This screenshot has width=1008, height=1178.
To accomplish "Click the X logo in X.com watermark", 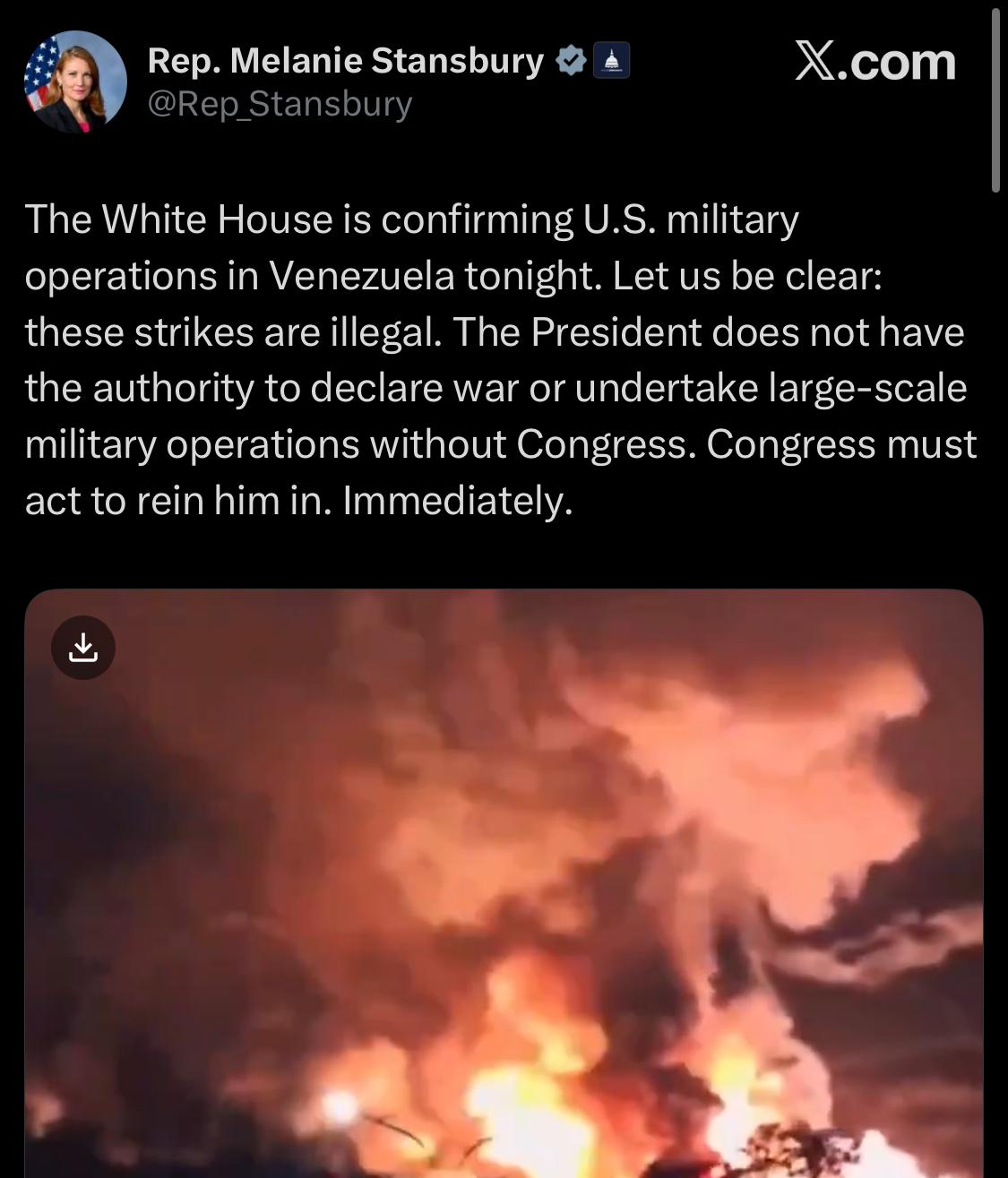I will (x=814, y=62).
